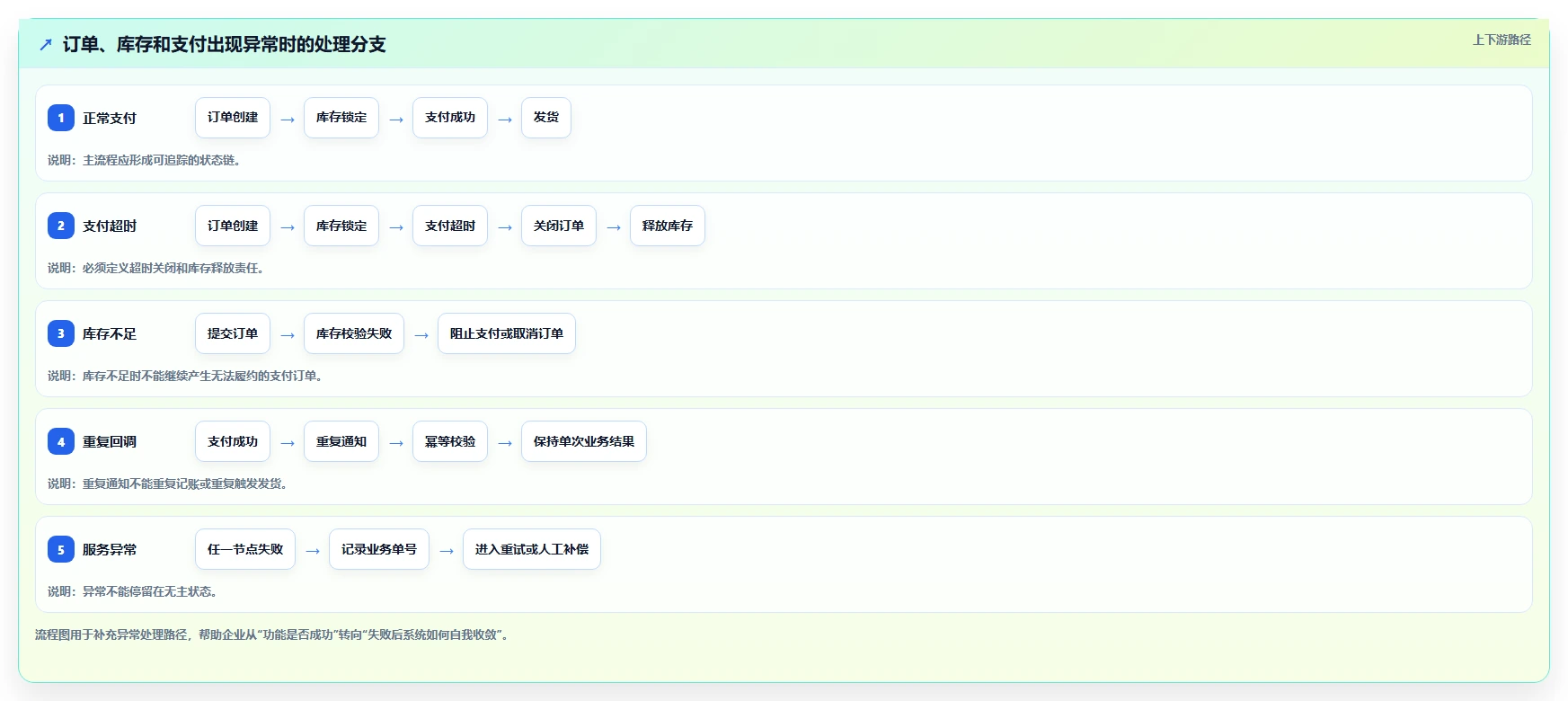The image size is (1568, 701).
Task: Click the 库存校验失败 step node
Action: pyautogui.click(x=354, y=333)
